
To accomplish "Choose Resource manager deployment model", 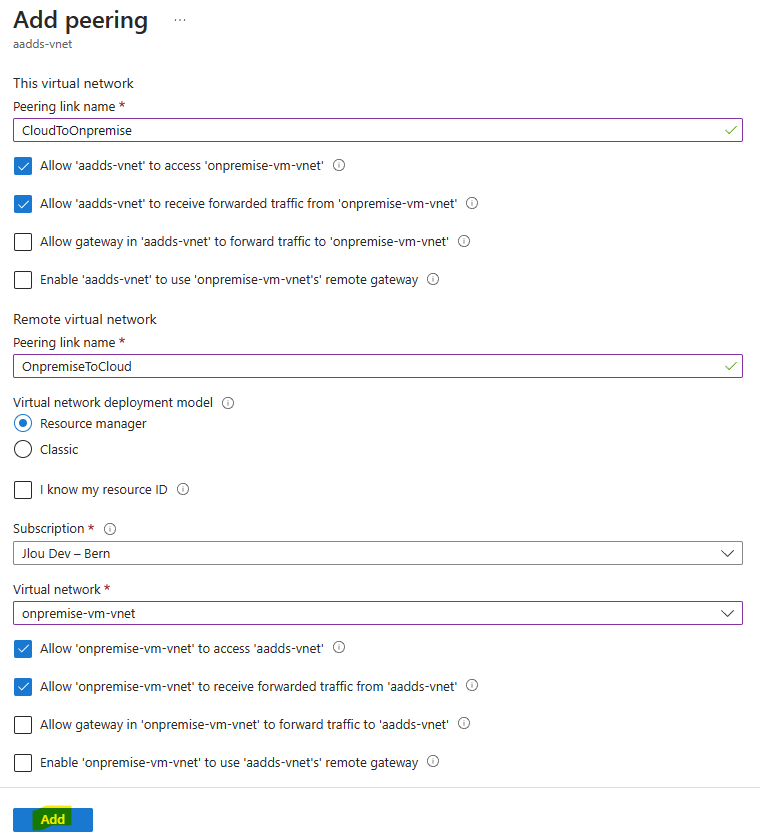I will click(x=23, y=423).
